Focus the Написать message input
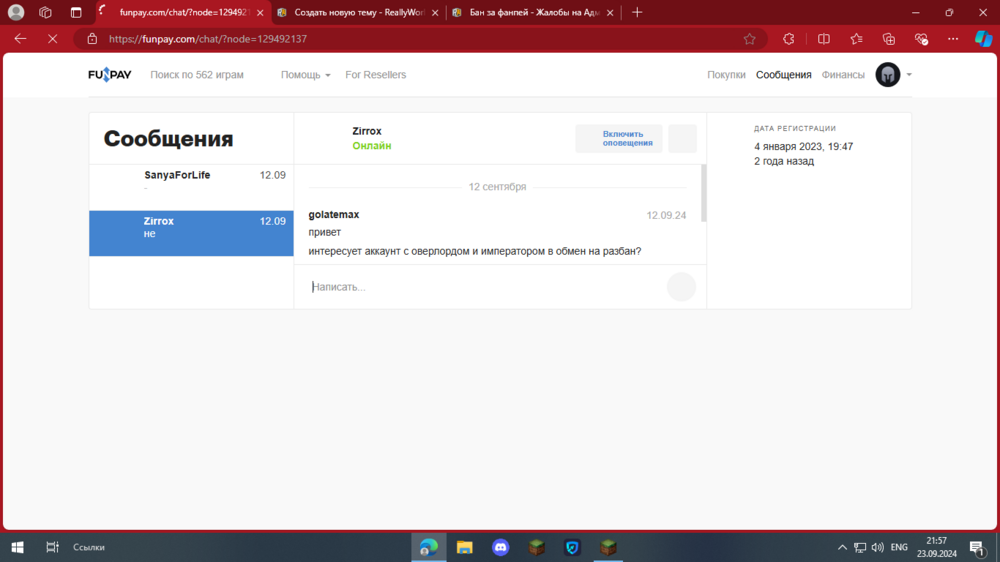The height and width of the screenshot is (562, 1000). [x=485, y=287]
